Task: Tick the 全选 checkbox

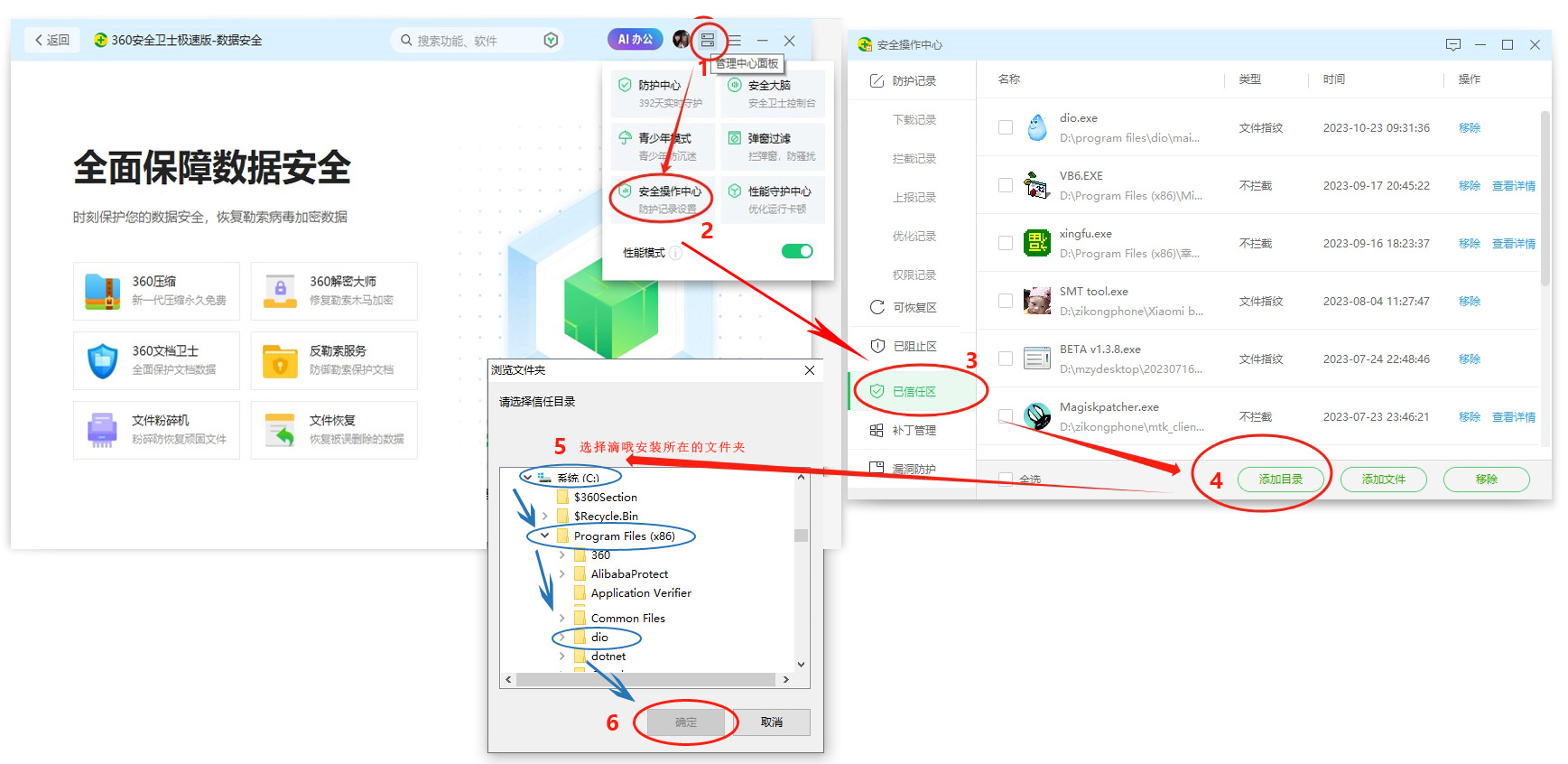Action: [x=1006, y=479]
